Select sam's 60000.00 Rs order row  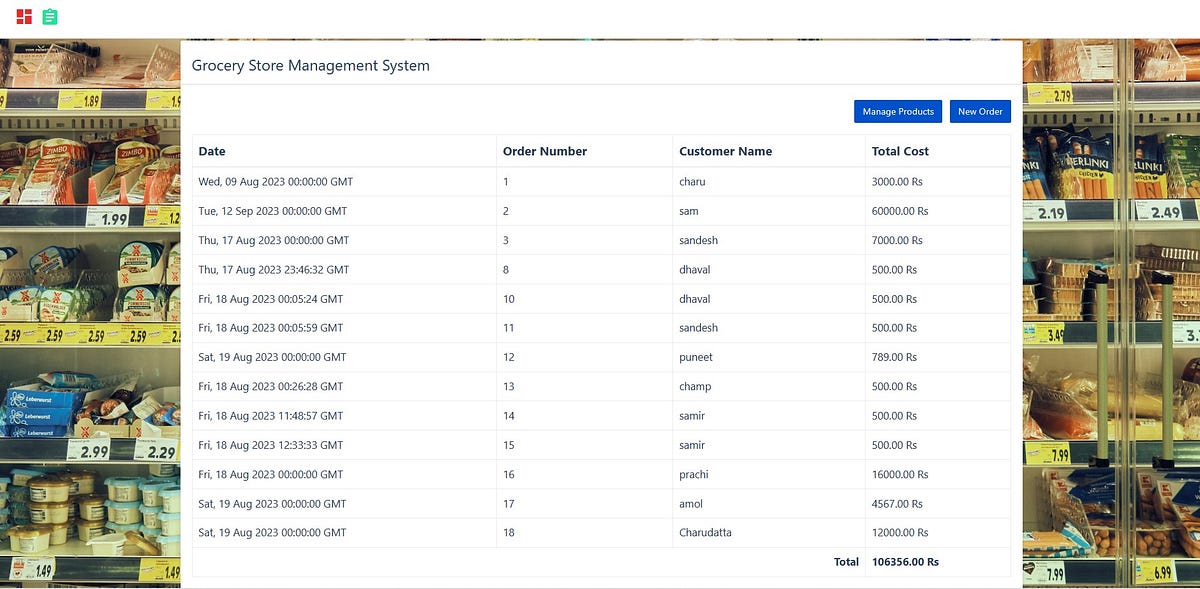(600, 211)
